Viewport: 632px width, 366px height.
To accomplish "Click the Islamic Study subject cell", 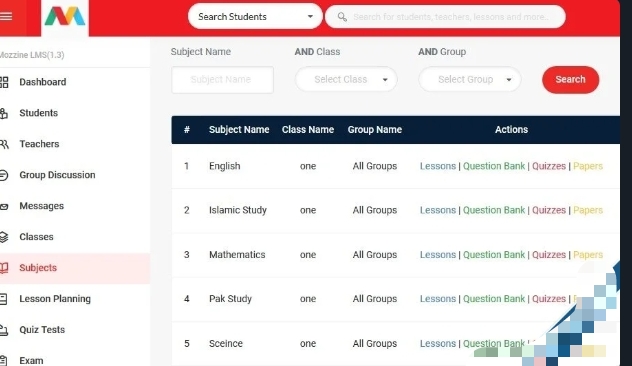I will click(238, 210).
